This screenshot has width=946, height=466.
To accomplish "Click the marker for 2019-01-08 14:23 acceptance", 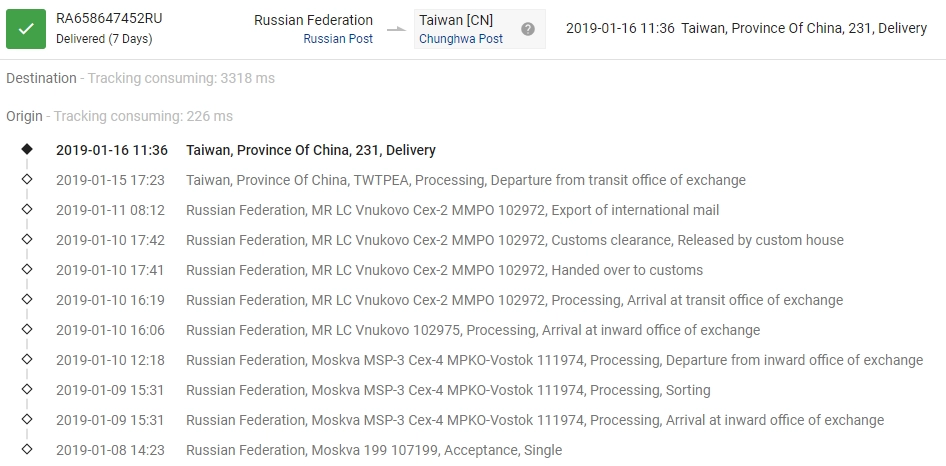I will coord(27,450).
